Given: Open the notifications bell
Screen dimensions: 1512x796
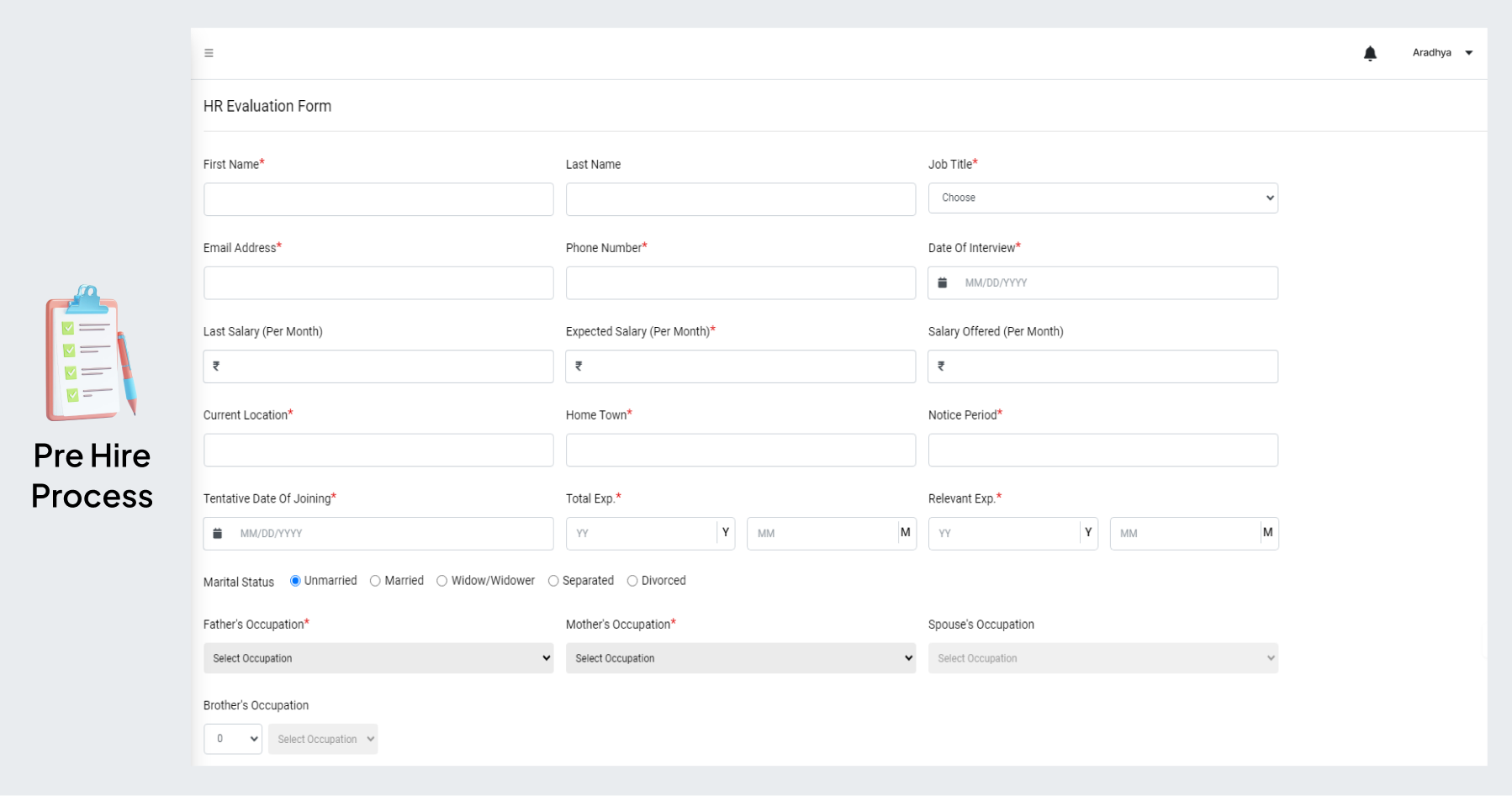Looking at the screenshot, I should tap(1370, 53).
